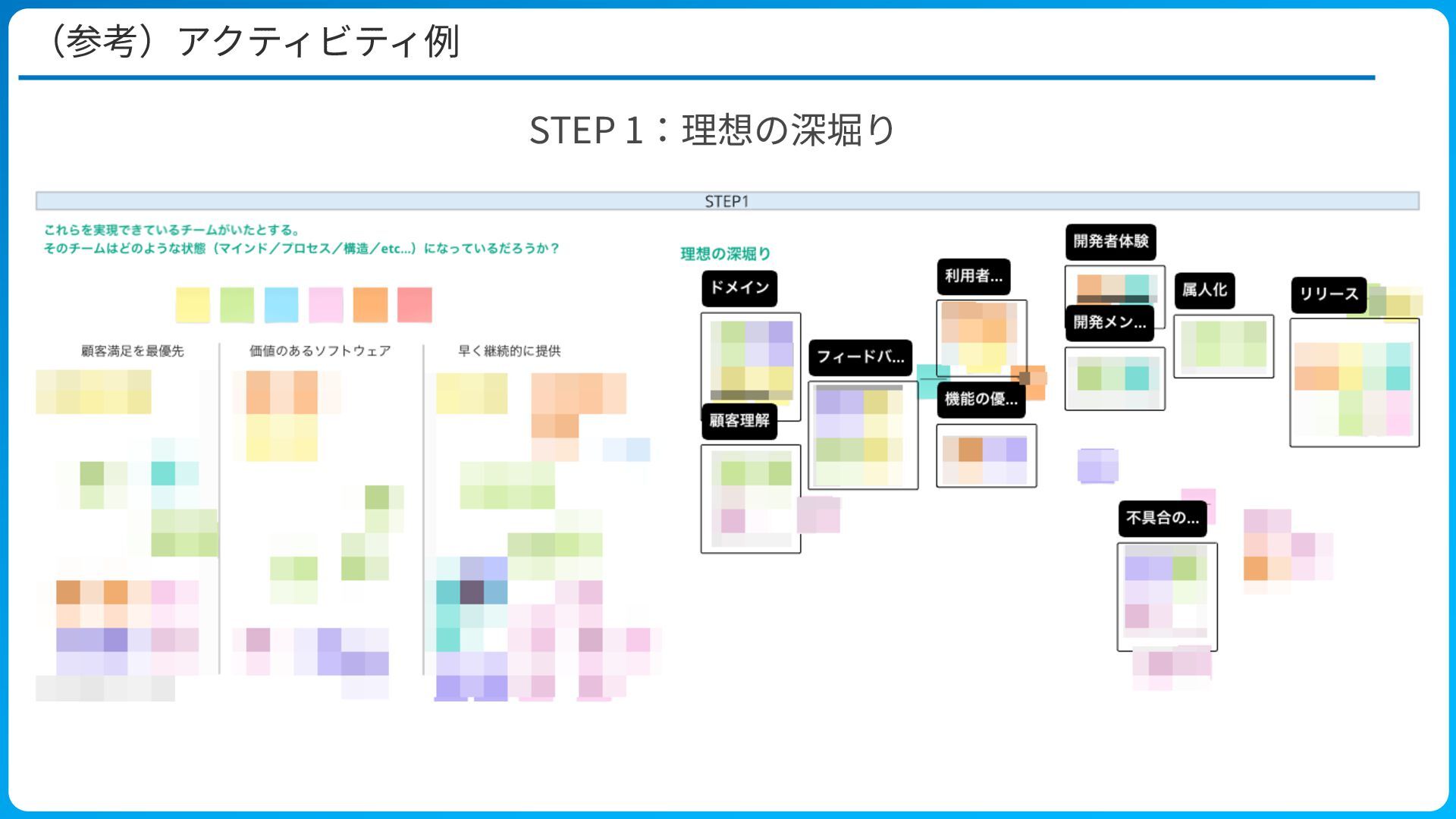Click the 顧客満足を最優先 column heading
The image size is (1456, 819).
click(x=133, y=351)
